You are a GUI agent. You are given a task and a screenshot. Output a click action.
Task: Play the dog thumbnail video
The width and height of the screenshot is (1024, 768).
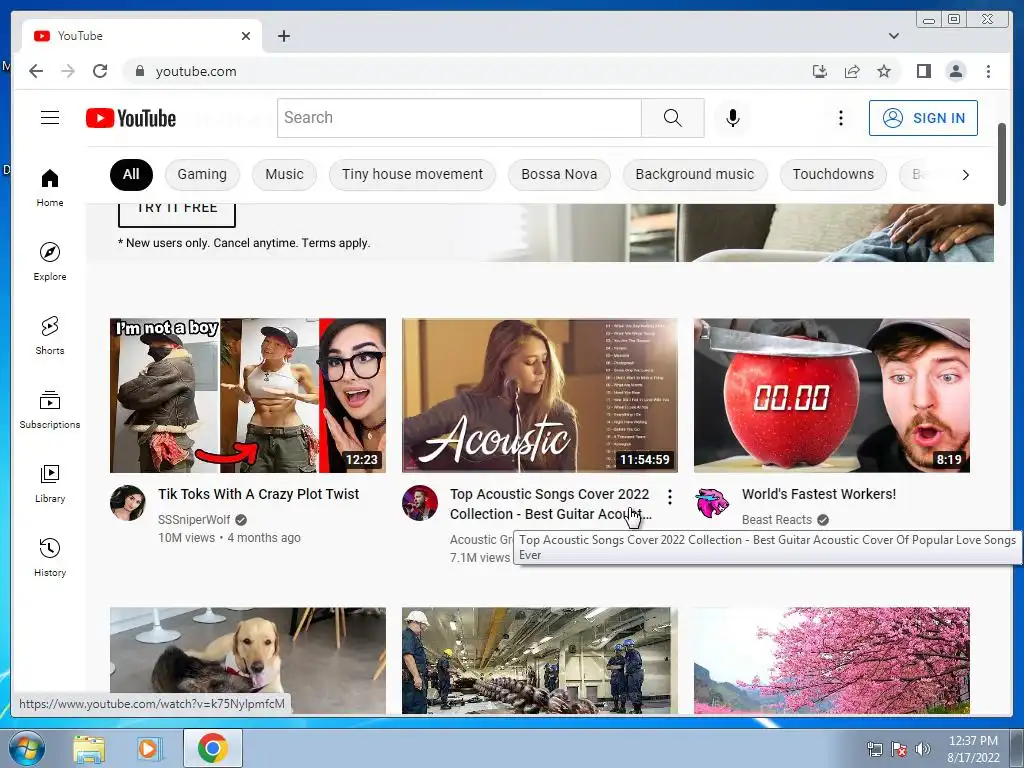click(x=248, y=660)
